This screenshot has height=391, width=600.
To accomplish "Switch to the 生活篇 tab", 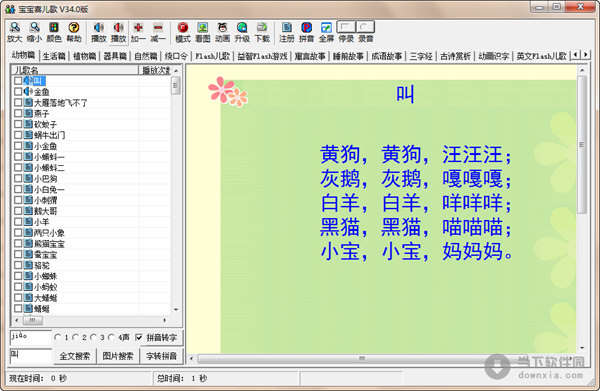I will click(x=54, y=56).
